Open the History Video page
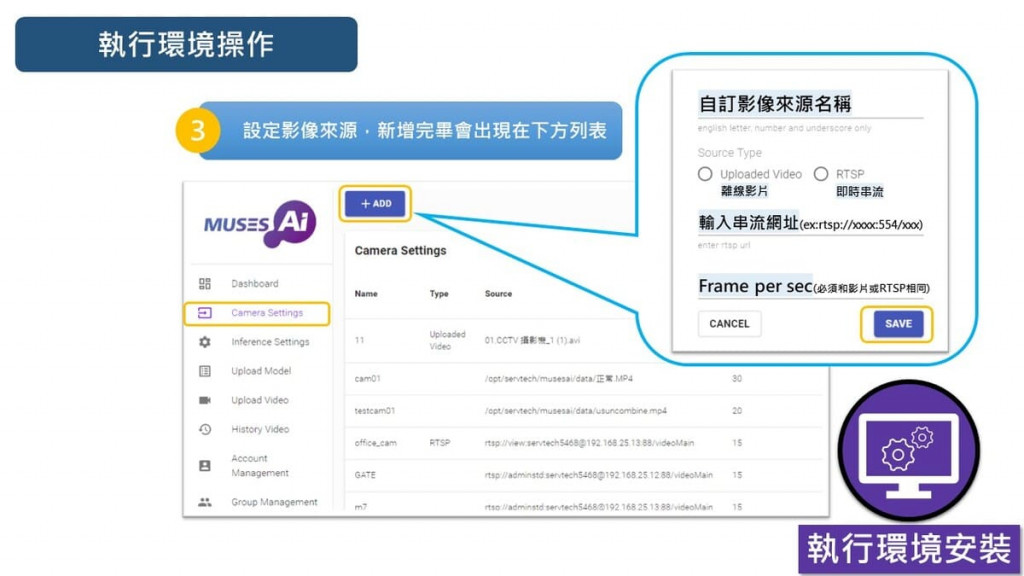Image resolution: width=1024 pixels, height=576 pixels. [x=260, y=429]
